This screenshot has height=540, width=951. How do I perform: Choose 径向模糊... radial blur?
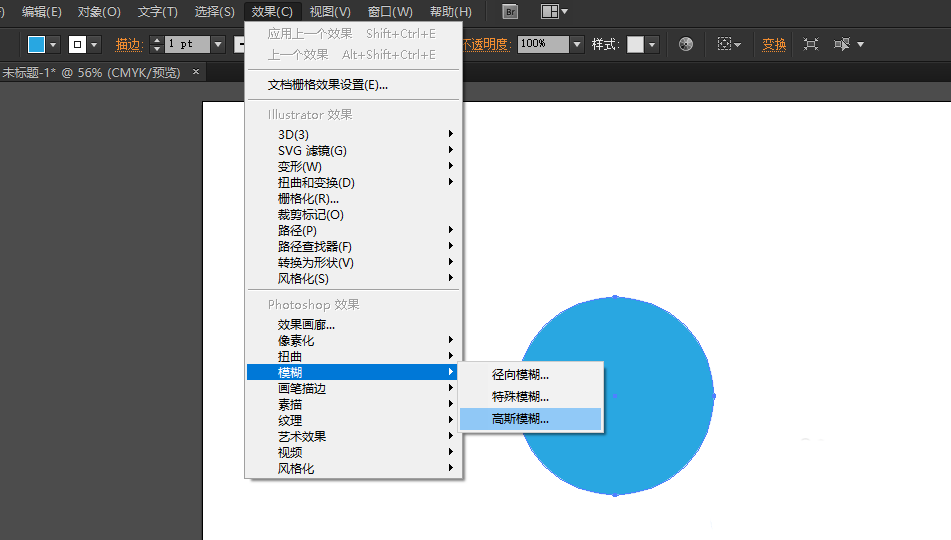[531, 375]
